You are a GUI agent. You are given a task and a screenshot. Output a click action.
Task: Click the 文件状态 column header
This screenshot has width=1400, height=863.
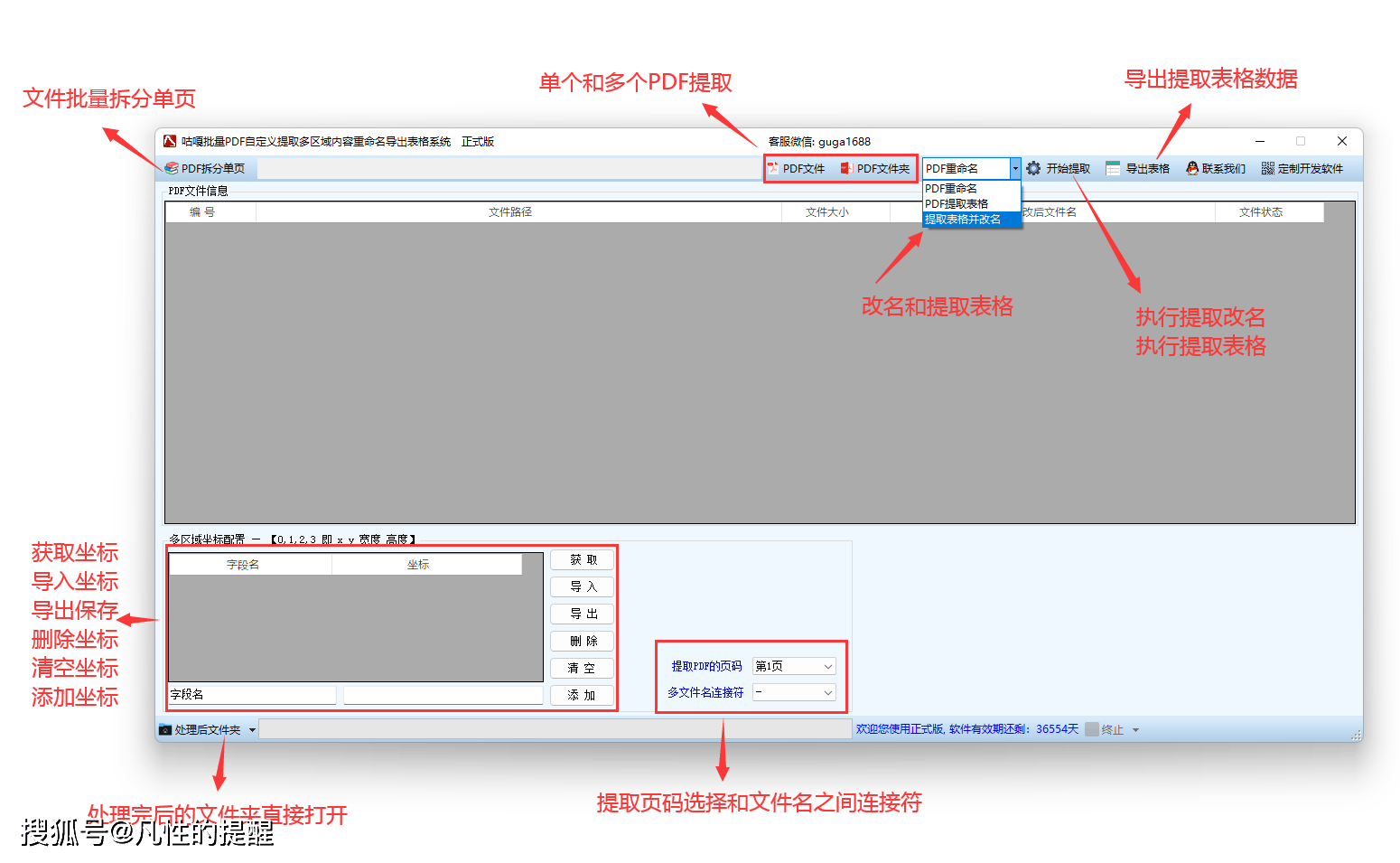click(x=1269, y=212)
